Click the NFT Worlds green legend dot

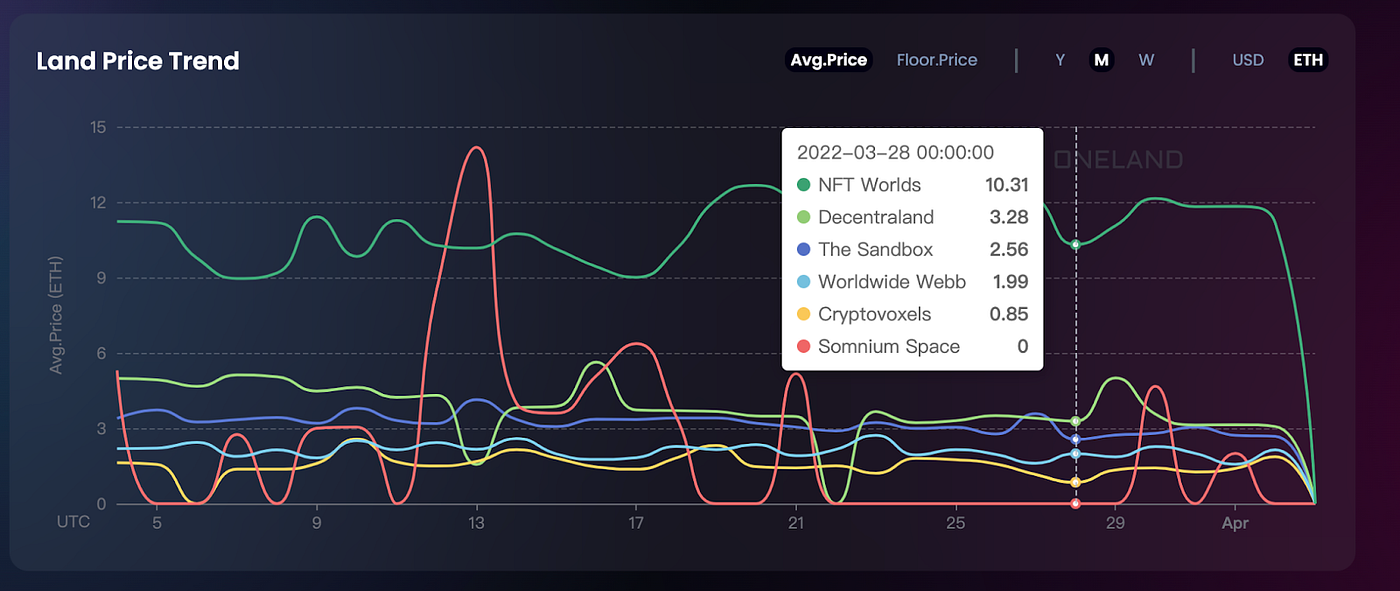tap(803, 185)
